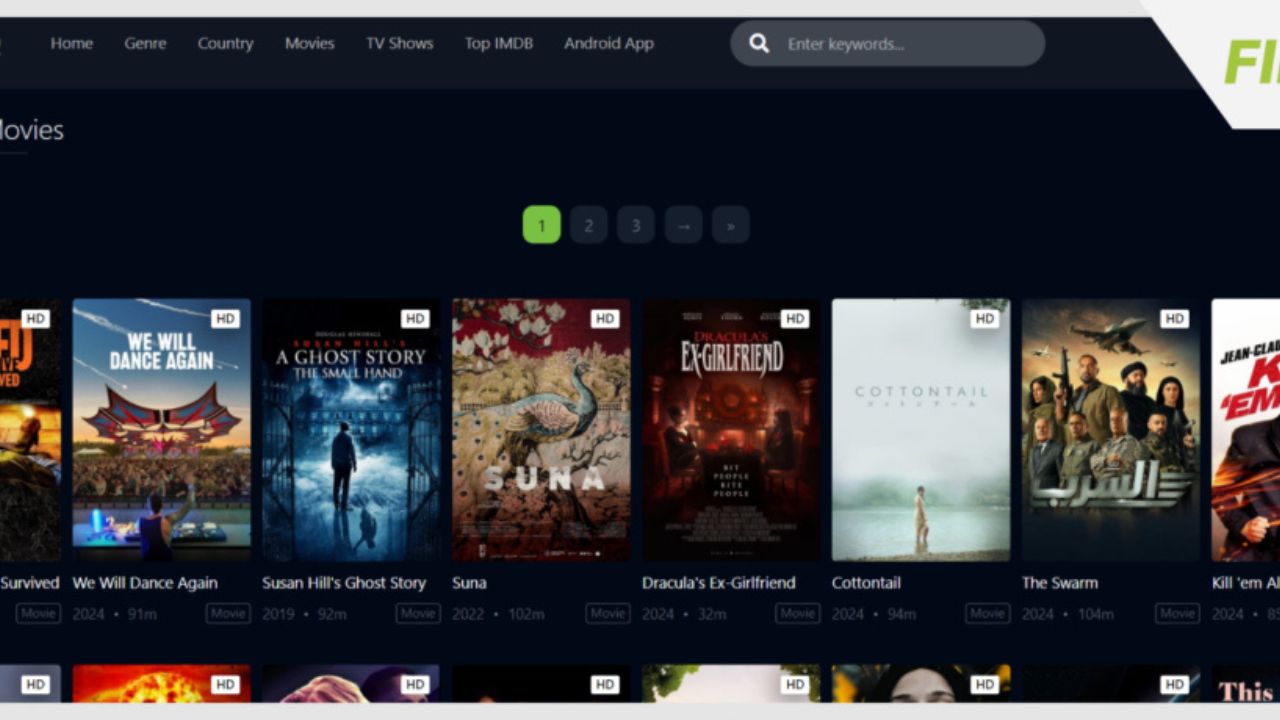Open The Swarm movie poster

tap(1111, 430)
